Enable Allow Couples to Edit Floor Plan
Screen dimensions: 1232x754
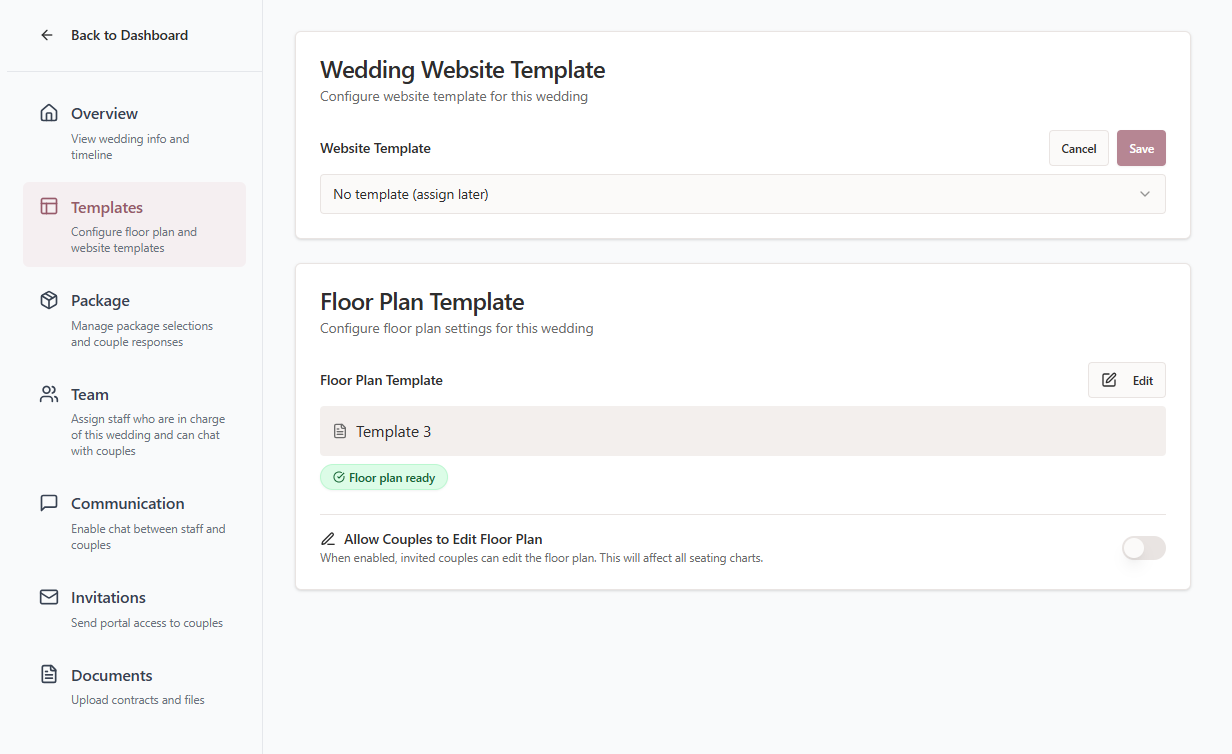point(1143,548)
